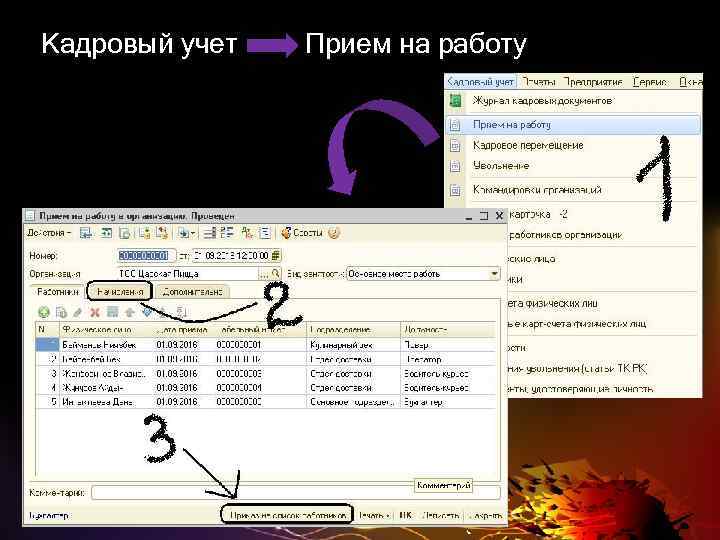Click the Подразделение column header
The width and height of the screenshot is (720, 540).
[353, 330]
